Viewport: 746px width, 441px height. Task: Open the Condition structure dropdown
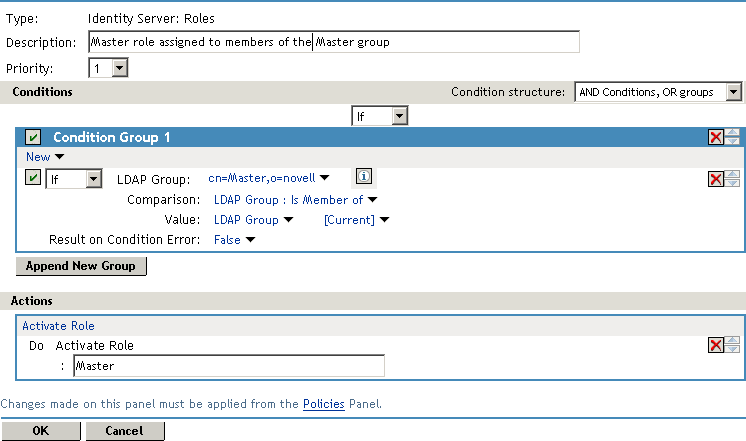(x=734, y=92)
